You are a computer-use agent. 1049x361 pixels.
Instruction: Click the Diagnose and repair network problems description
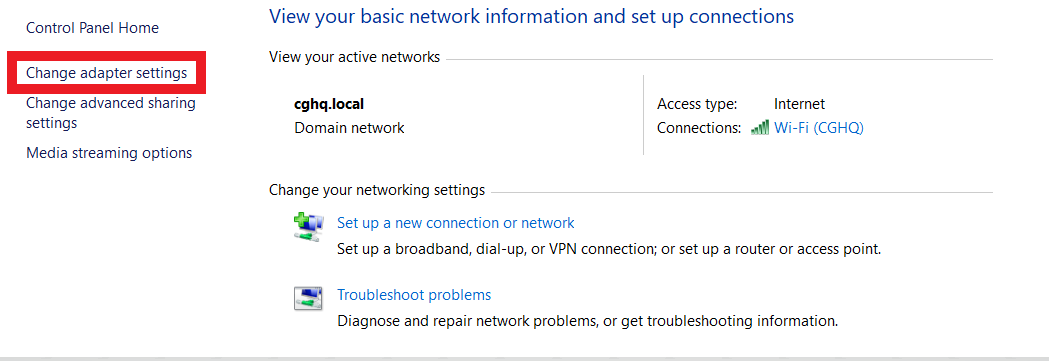pos(587,321)
